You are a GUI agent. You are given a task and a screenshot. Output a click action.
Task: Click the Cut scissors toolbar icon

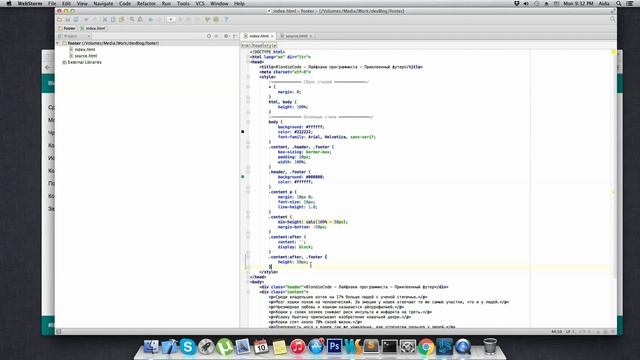tap(105, 19)
